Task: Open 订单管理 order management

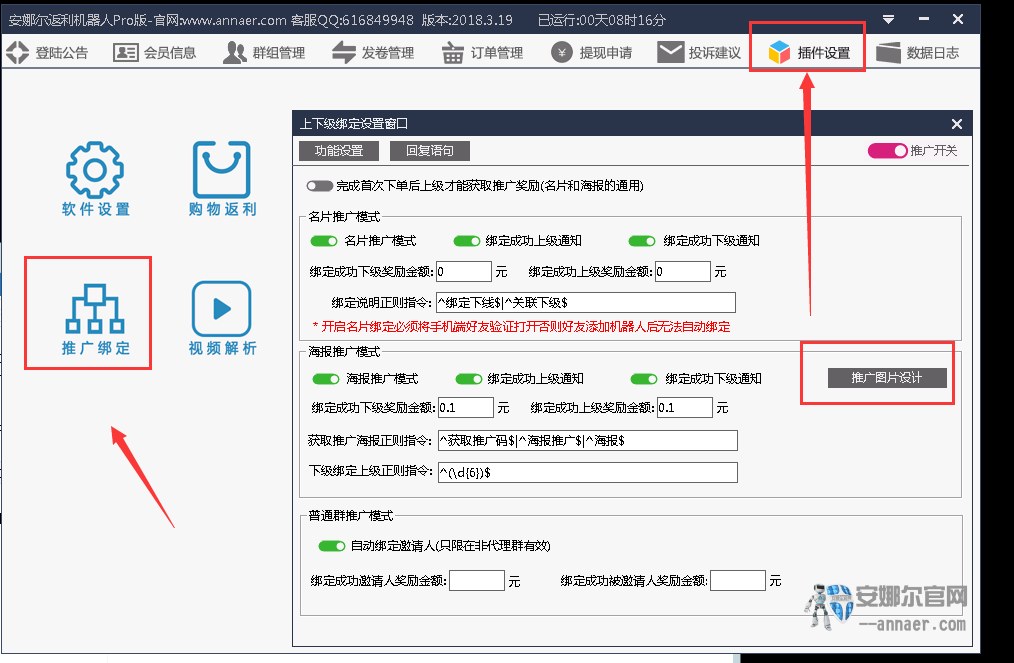Action: (482, 52)
